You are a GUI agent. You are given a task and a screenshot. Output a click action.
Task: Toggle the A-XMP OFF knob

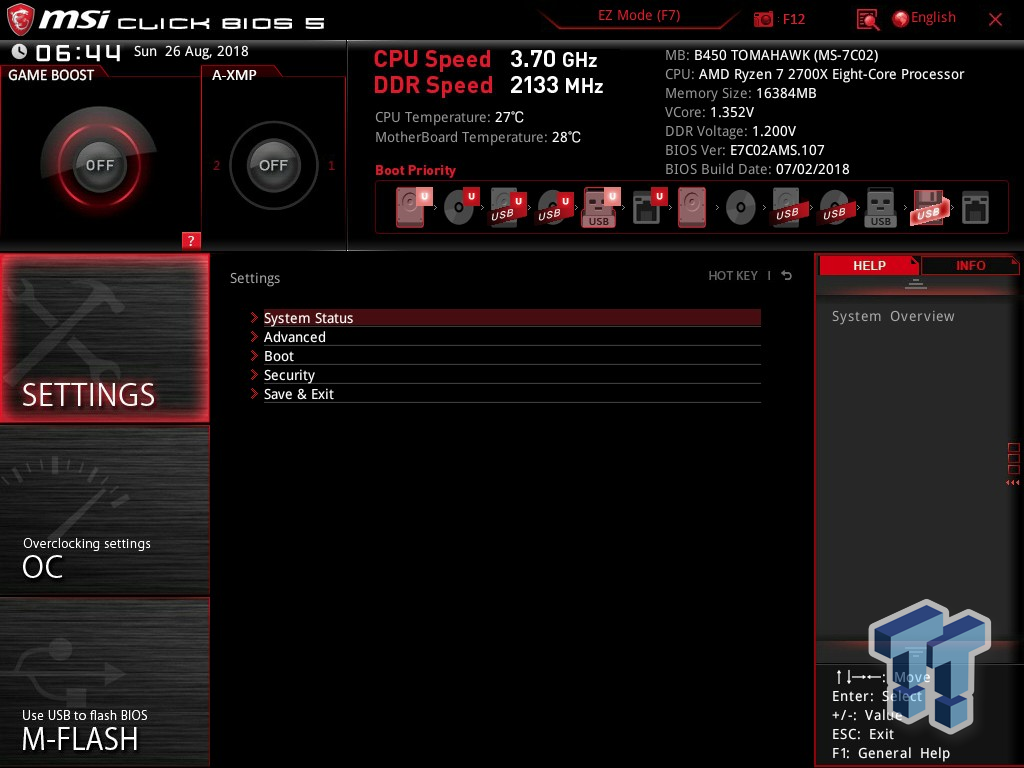point(273,165)
